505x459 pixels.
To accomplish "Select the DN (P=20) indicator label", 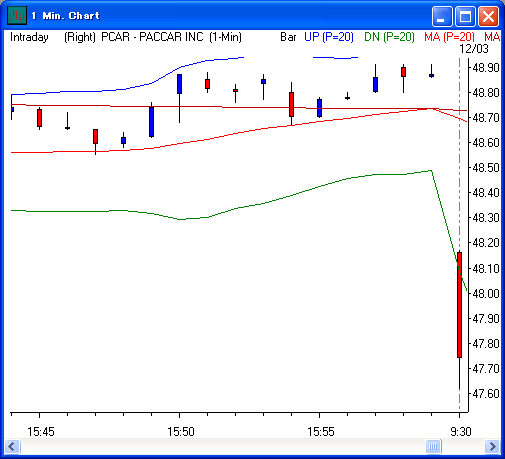I will [389, 37].
